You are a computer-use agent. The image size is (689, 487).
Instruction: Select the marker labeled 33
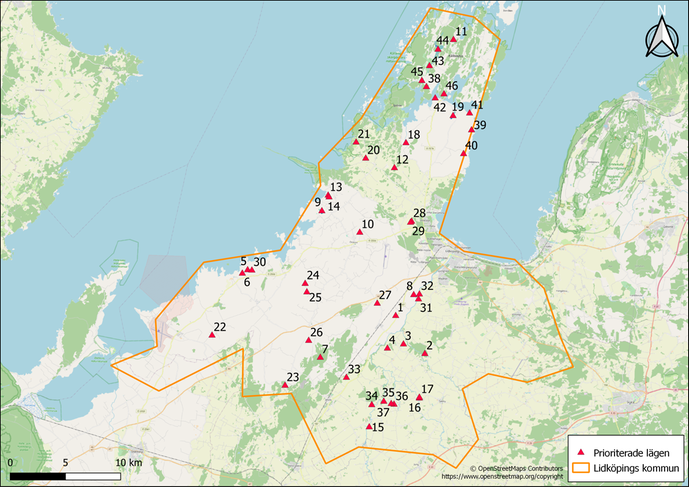pyautogui.click(x=346, y=377)
